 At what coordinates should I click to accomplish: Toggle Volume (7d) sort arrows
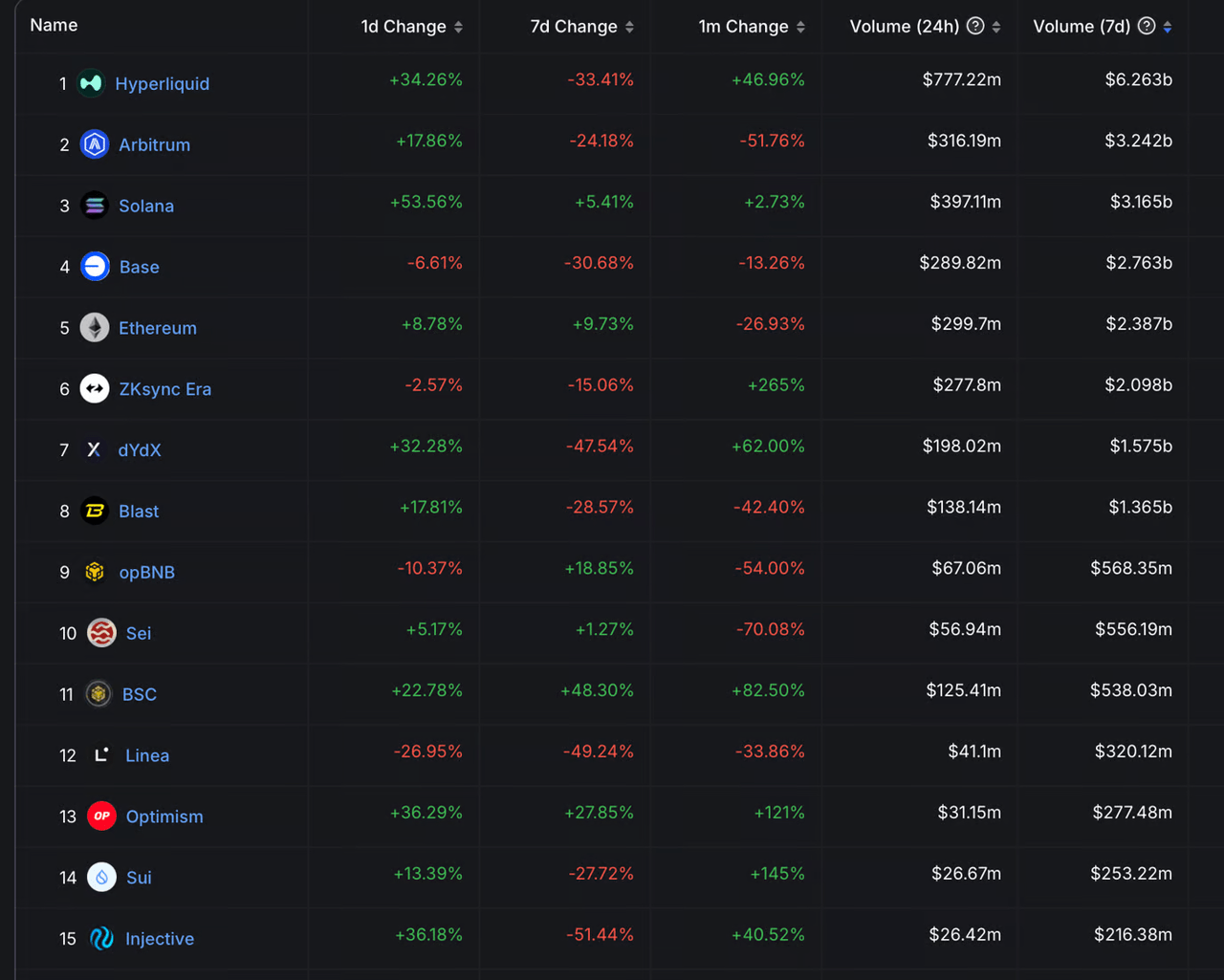point(1168,27)
